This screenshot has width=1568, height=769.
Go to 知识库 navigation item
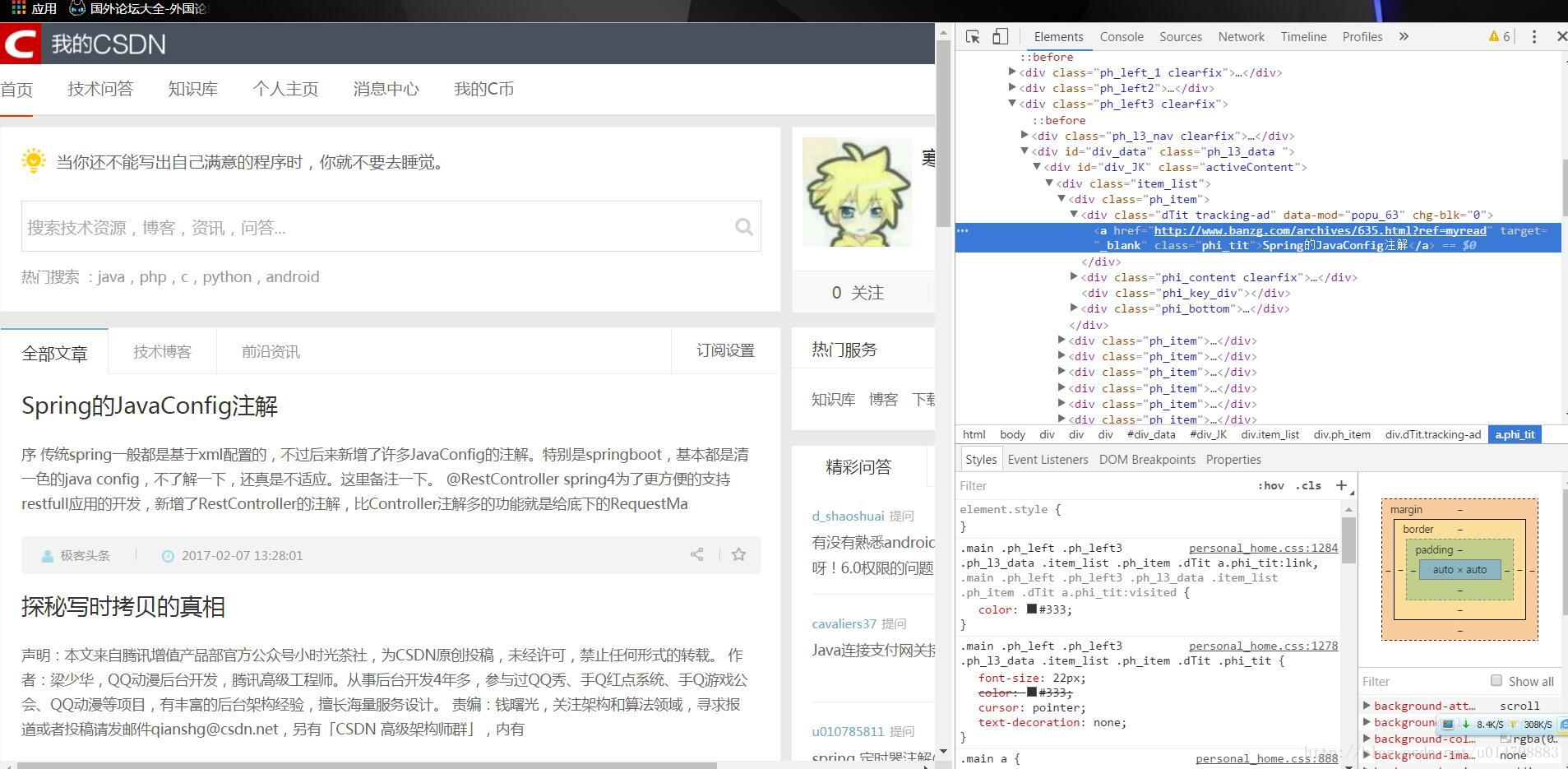pyautogui.click(x=193, y=89)
